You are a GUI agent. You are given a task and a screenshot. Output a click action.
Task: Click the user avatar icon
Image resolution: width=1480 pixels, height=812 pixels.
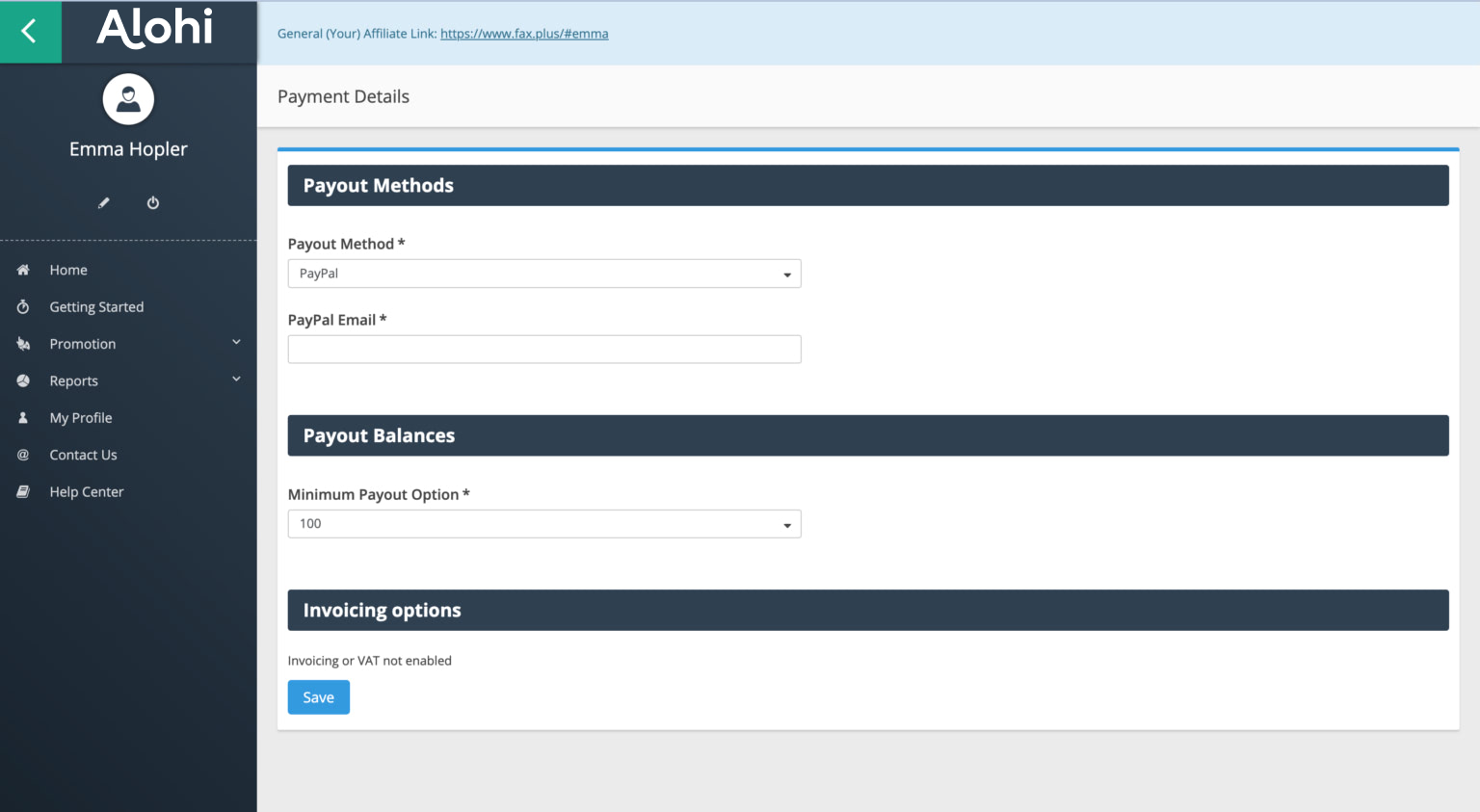128,99
